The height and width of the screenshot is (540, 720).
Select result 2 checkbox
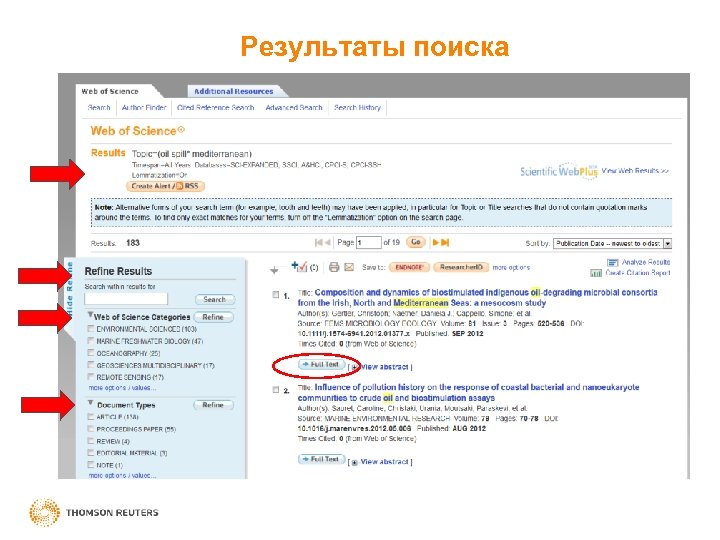pyautogui.click(x=276, y=390)
